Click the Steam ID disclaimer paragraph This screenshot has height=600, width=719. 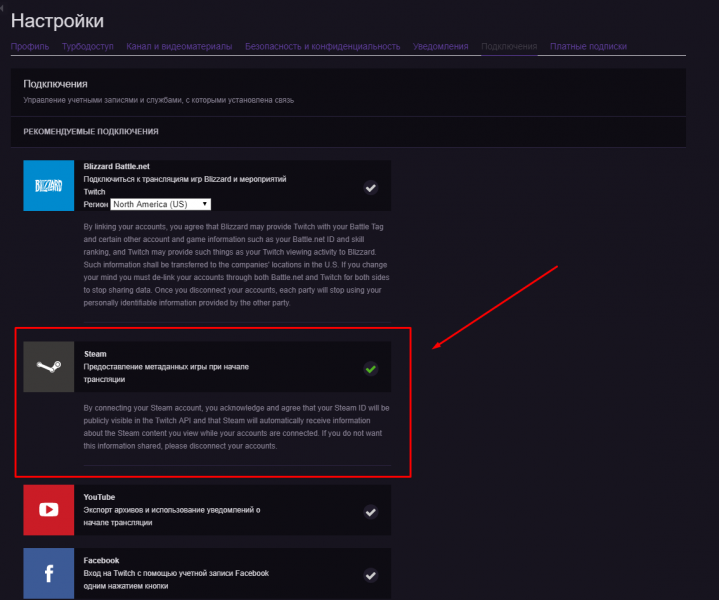pyautogui.click(x=236, y=427)
